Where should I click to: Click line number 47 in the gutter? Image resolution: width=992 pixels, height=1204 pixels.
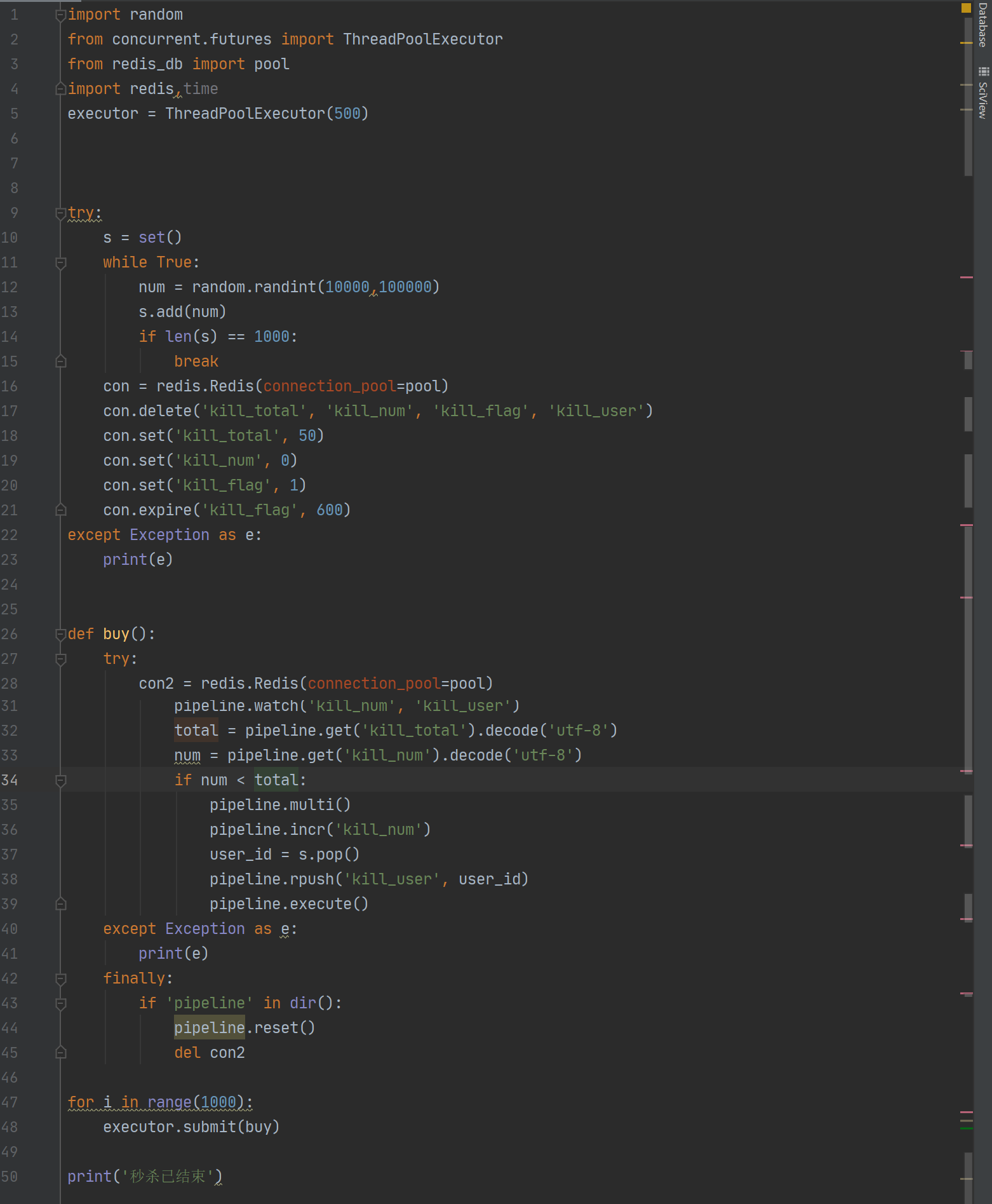(10, 1102)
